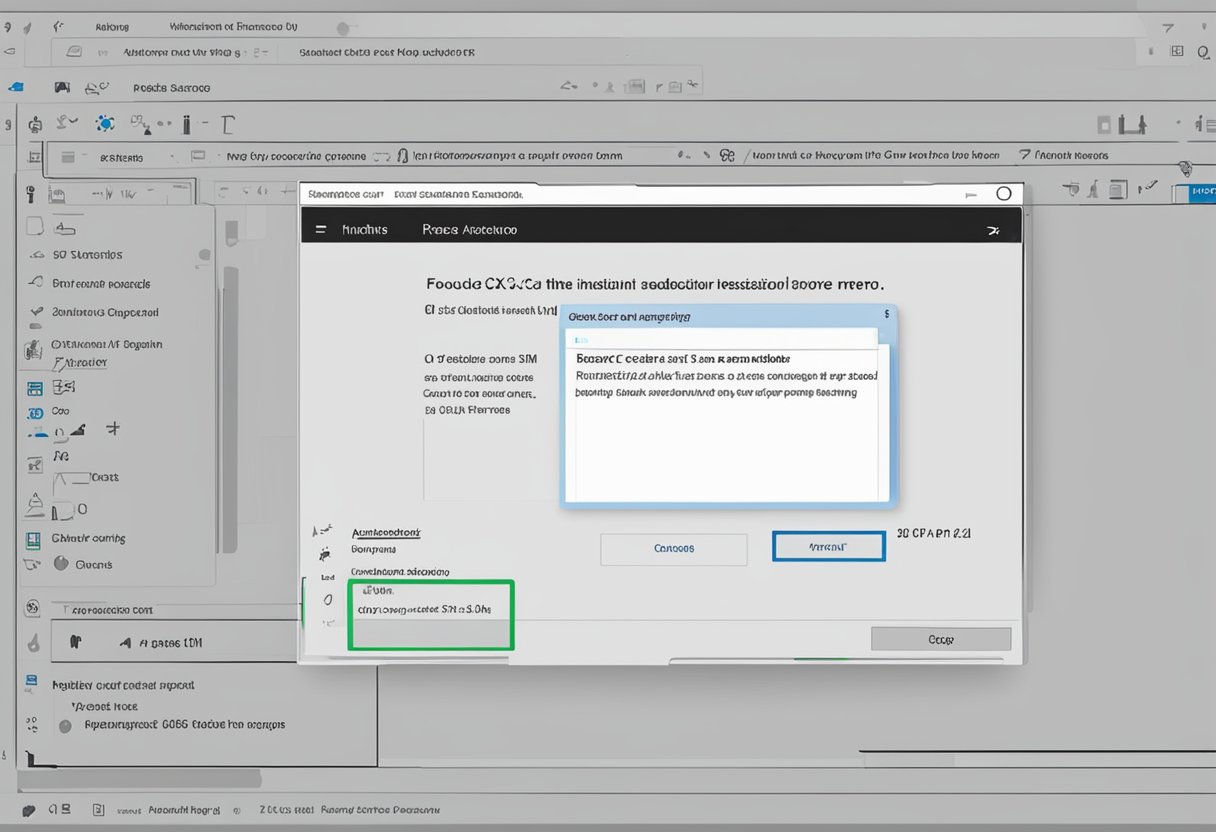
Task: Click the scissors icon in top toolbar
Action: tap(96, 88)
